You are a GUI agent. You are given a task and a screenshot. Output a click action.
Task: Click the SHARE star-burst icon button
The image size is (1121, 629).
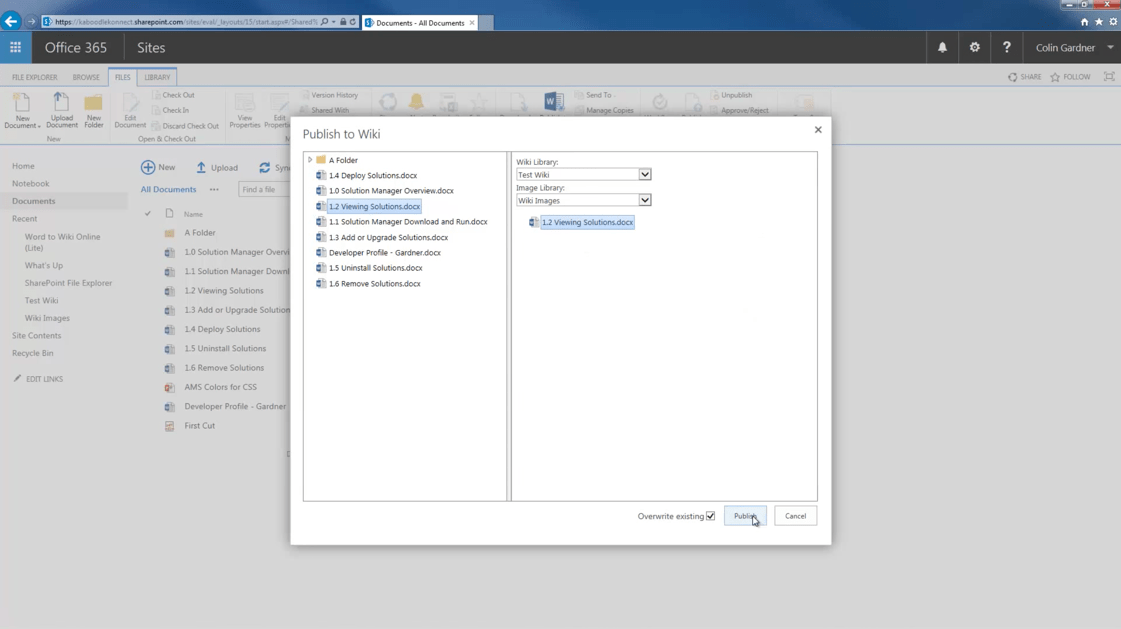coord(1024,76)
